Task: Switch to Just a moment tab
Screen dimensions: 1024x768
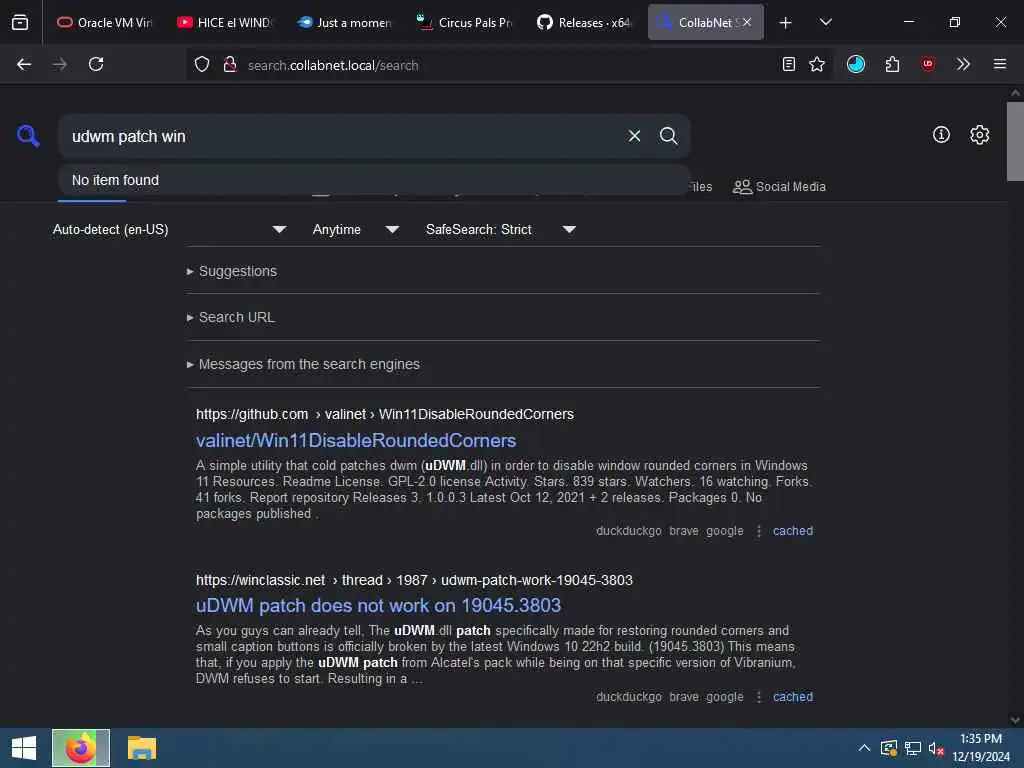Action: point(344,22)
